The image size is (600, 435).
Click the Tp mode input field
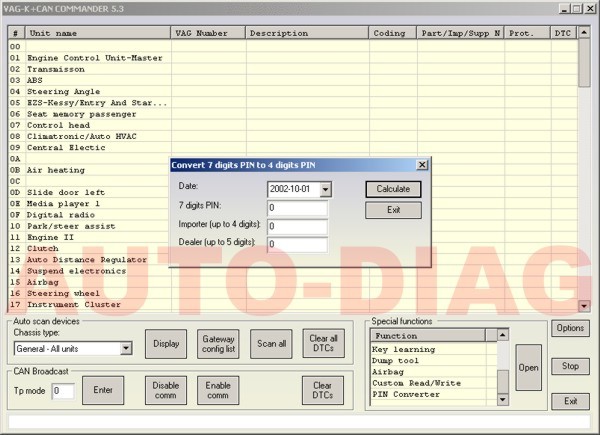(63, 391)
